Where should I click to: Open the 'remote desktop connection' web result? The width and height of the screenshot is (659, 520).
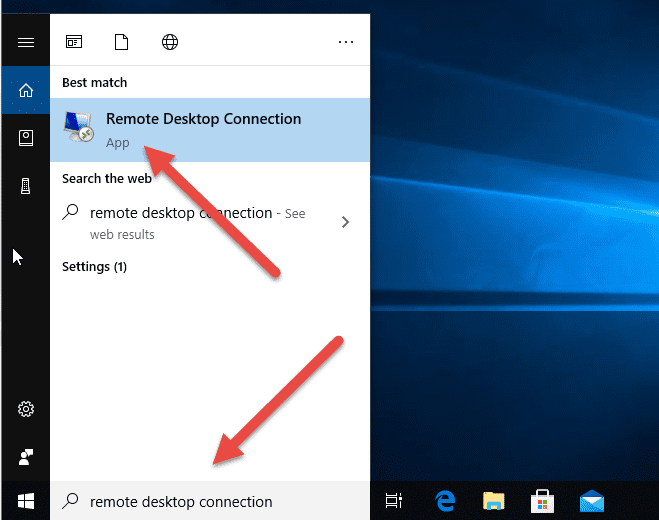click(x=210, y=222)
